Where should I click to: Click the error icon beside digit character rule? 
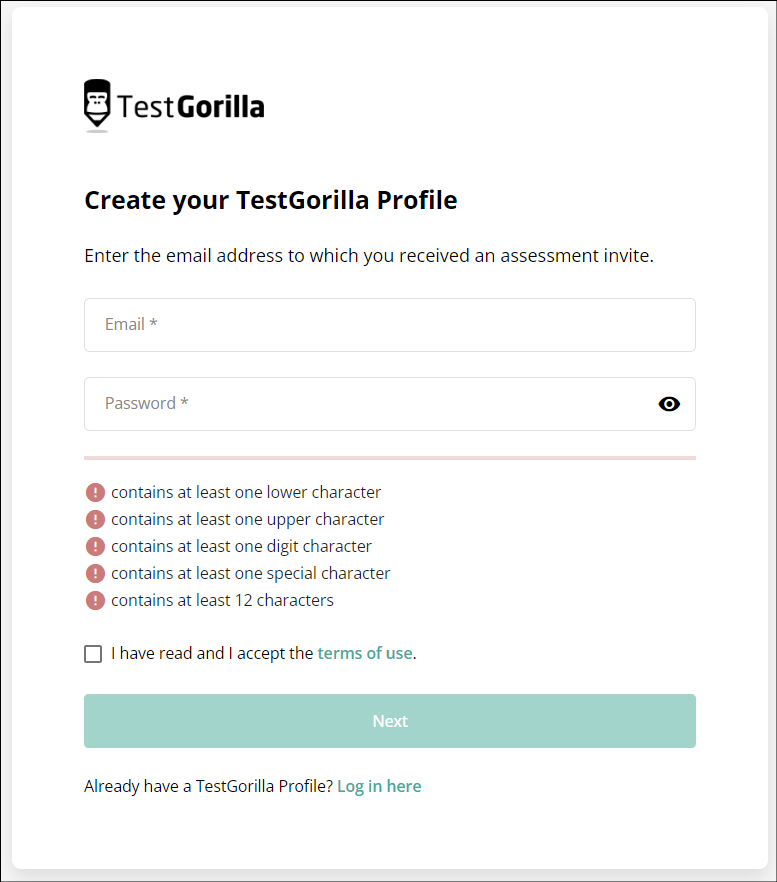94,546
